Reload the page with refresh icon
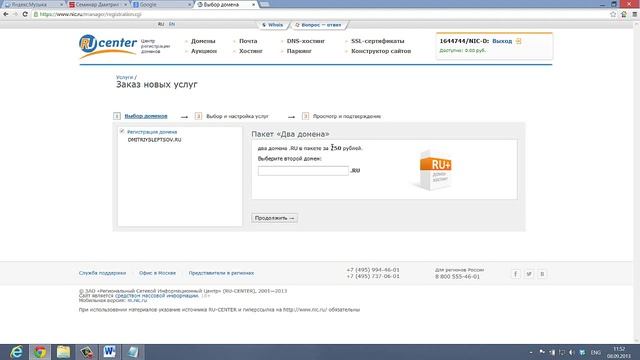640x360 pixels. tap(25, 14)
